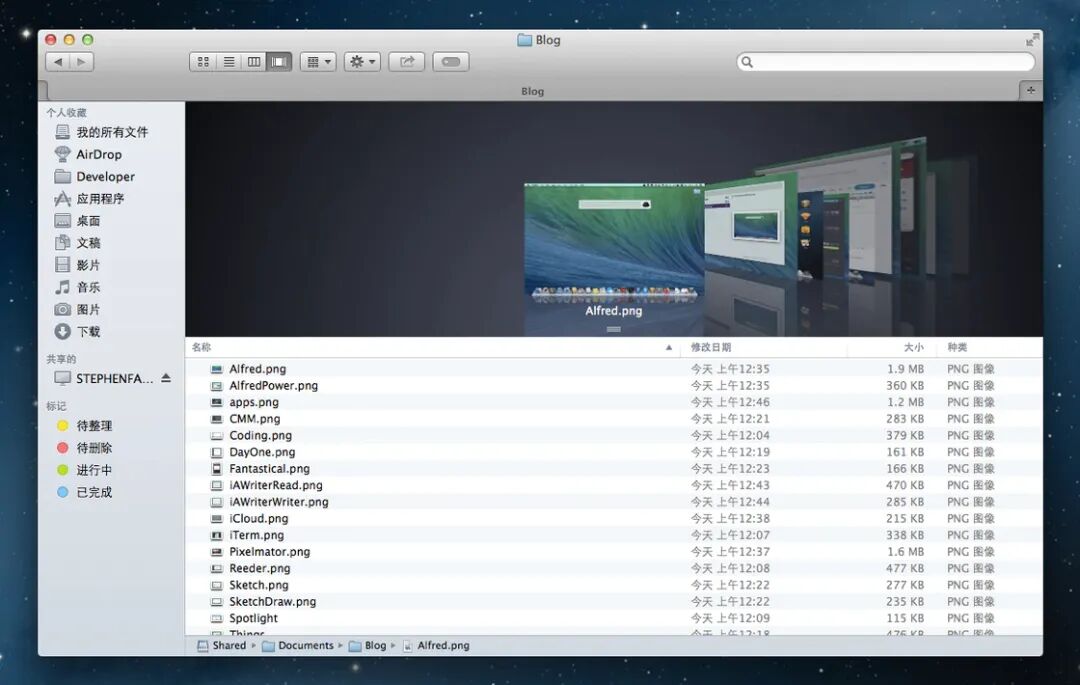Click the share toolbar button
Screen dimensions: 1080x685
coord(407,62)
